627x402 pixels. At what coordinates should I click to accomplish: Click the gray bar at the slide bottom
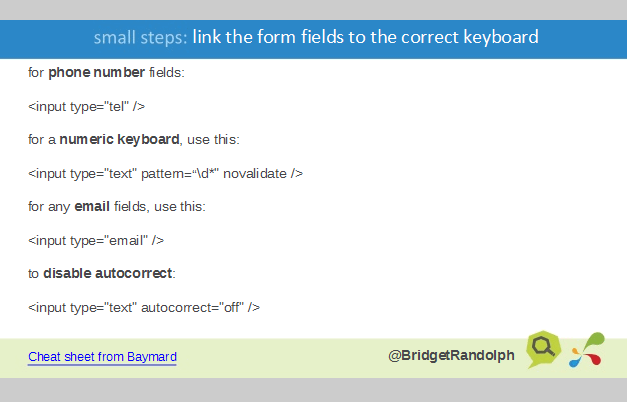(313, 389)
